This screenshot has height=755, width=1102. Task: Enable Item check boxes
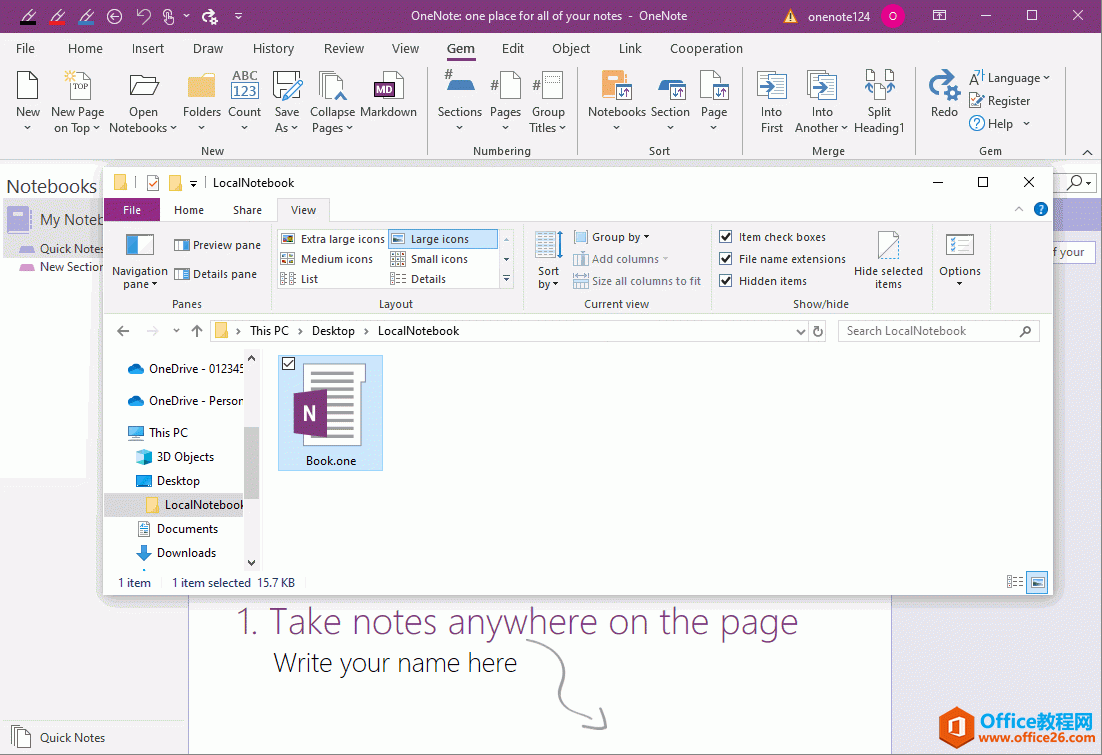click(x=725, y=236)
